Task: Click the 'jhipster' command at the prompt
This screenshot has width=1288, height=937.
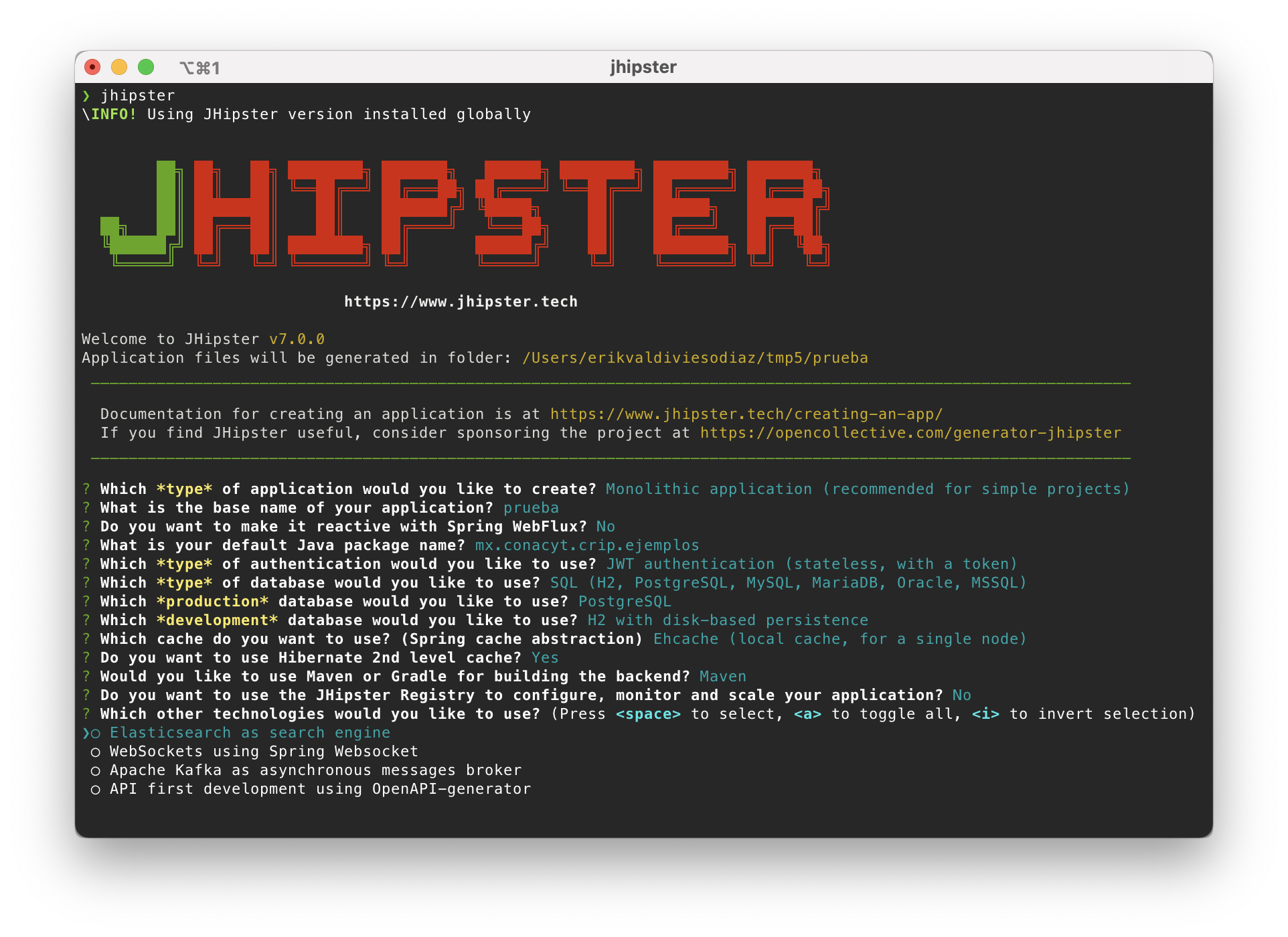Action: [x=138, y=96]
